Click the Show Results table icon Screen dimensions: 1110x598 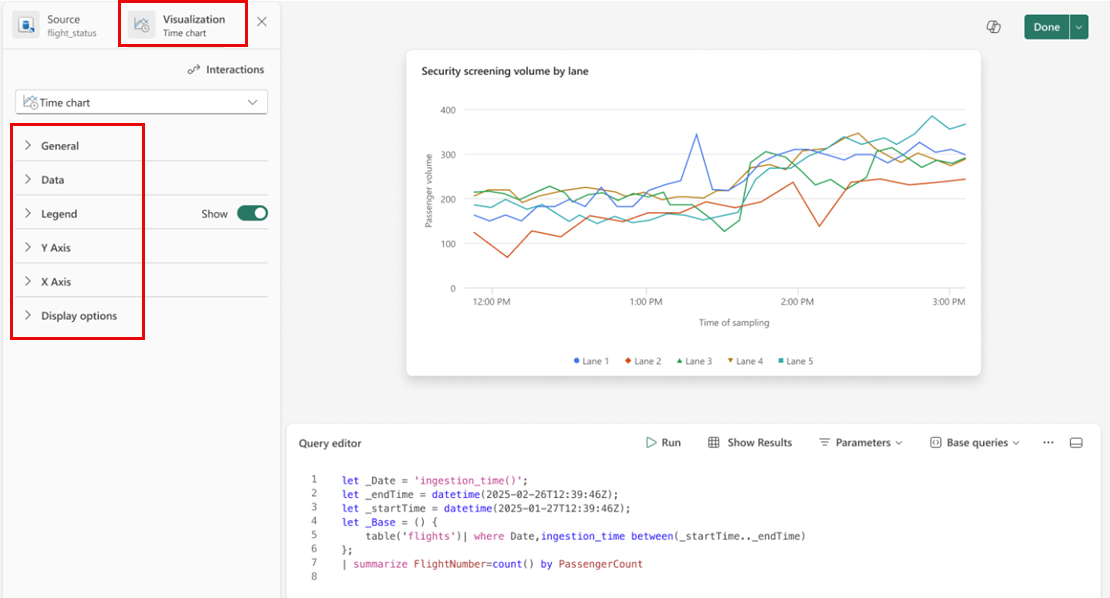(x=714, y=442)
